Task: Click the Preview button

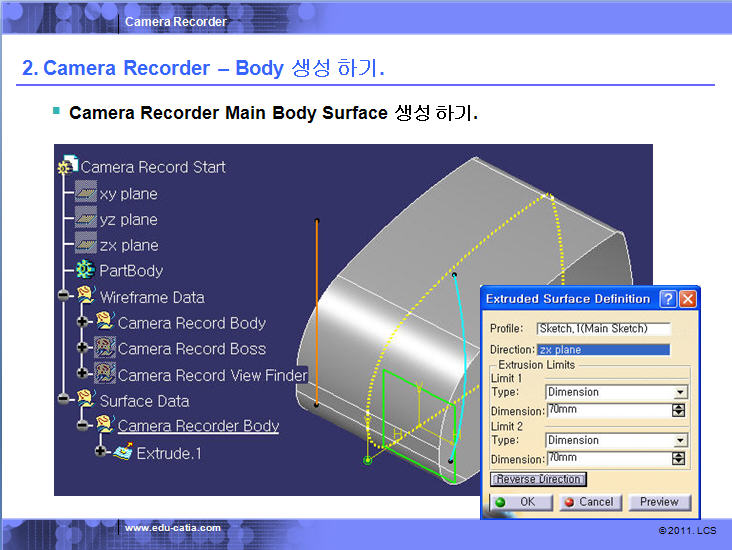Action: click(658, 502)
